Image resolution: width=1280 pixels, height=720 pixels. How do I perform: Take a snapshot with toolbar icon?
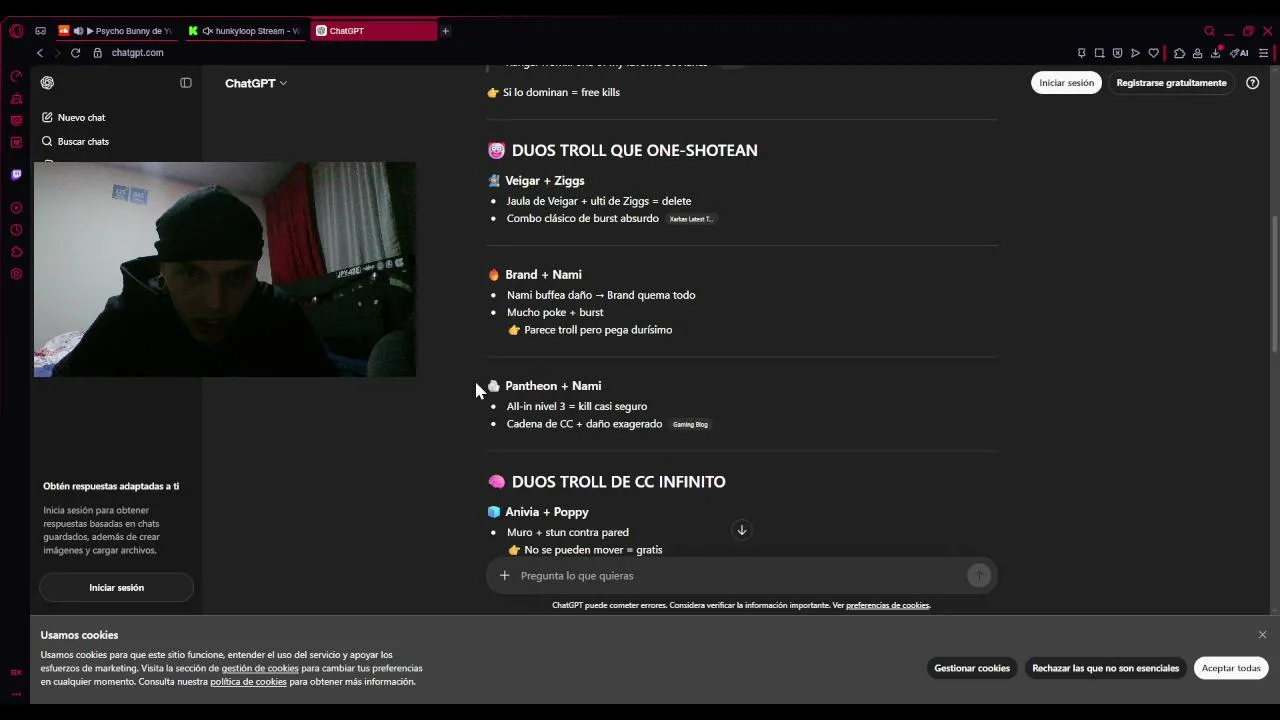[1099, 53]
